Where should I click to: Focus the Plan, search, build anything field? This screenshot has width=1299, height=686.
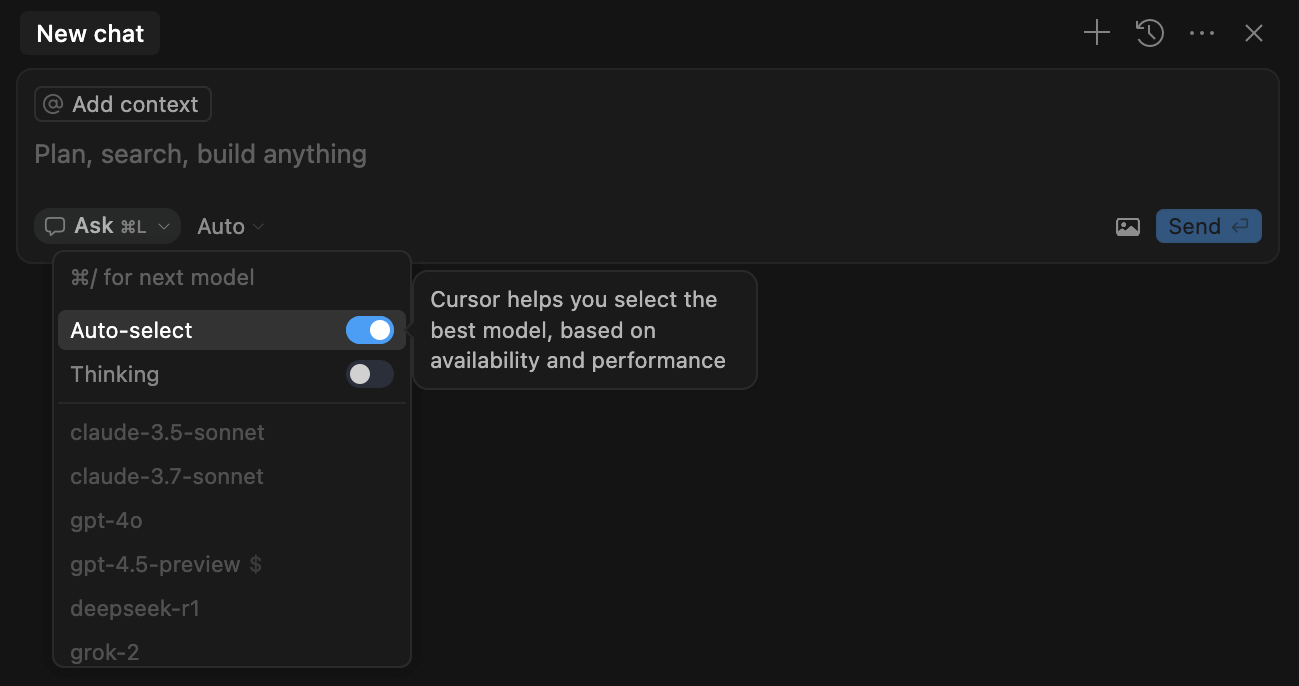(x=648, y=154)
